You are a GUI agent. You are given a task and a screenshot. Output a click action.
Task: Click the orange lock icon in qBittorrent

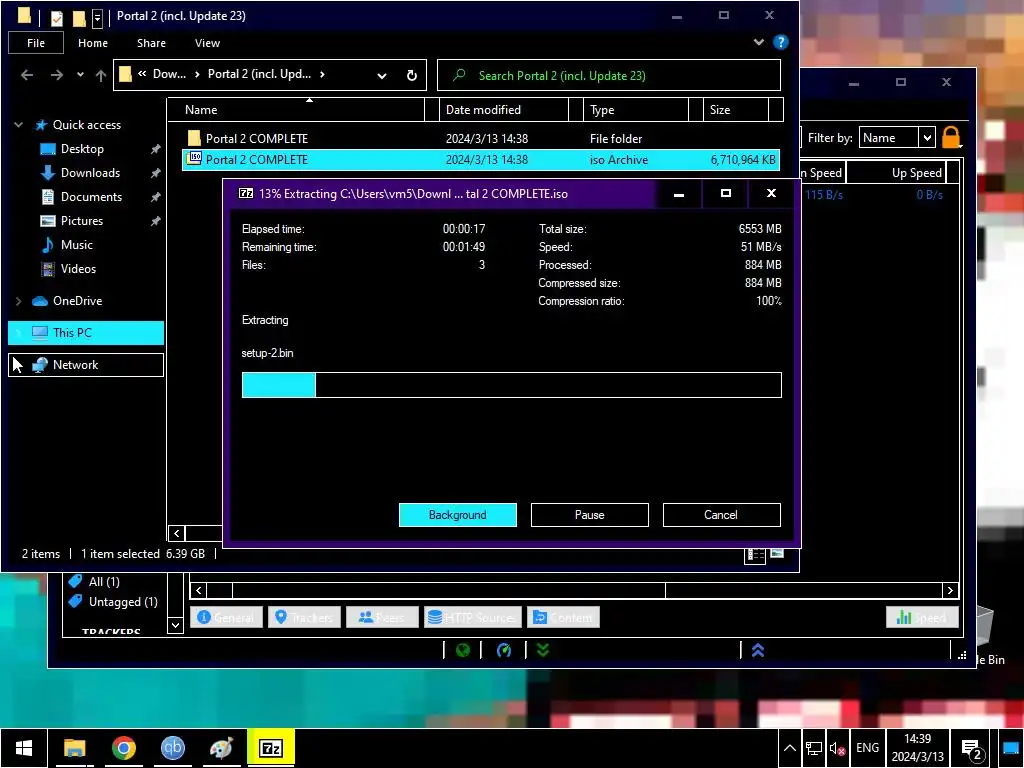(951, 137)
